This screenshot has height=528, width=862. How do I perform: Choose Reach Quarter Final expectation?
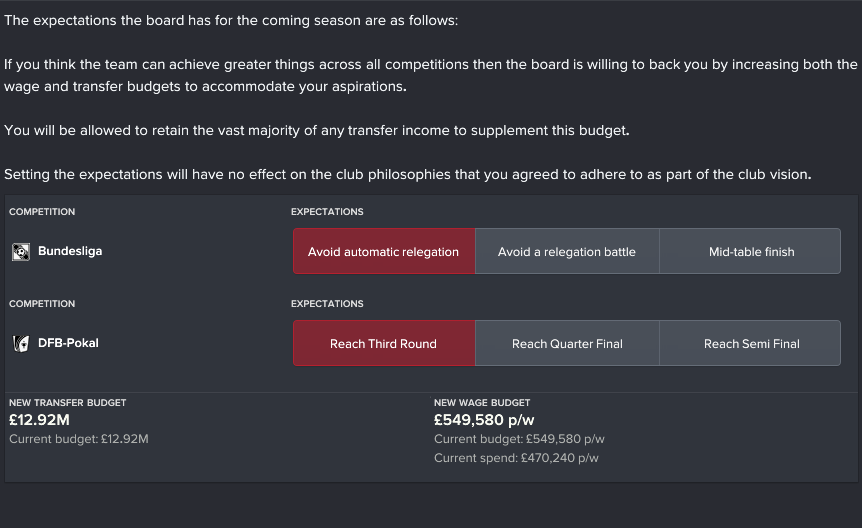pyautogui.click(x=567, y=343)
